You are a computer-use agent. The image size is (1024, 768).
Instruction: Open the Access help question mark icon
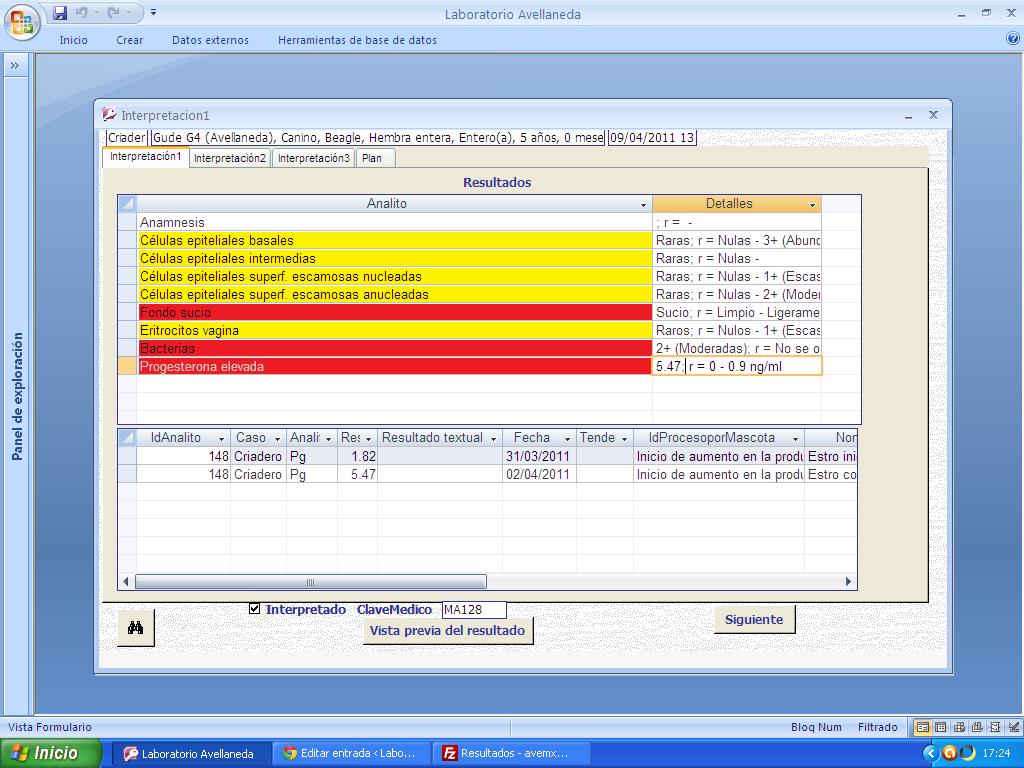pos(1012,39)
